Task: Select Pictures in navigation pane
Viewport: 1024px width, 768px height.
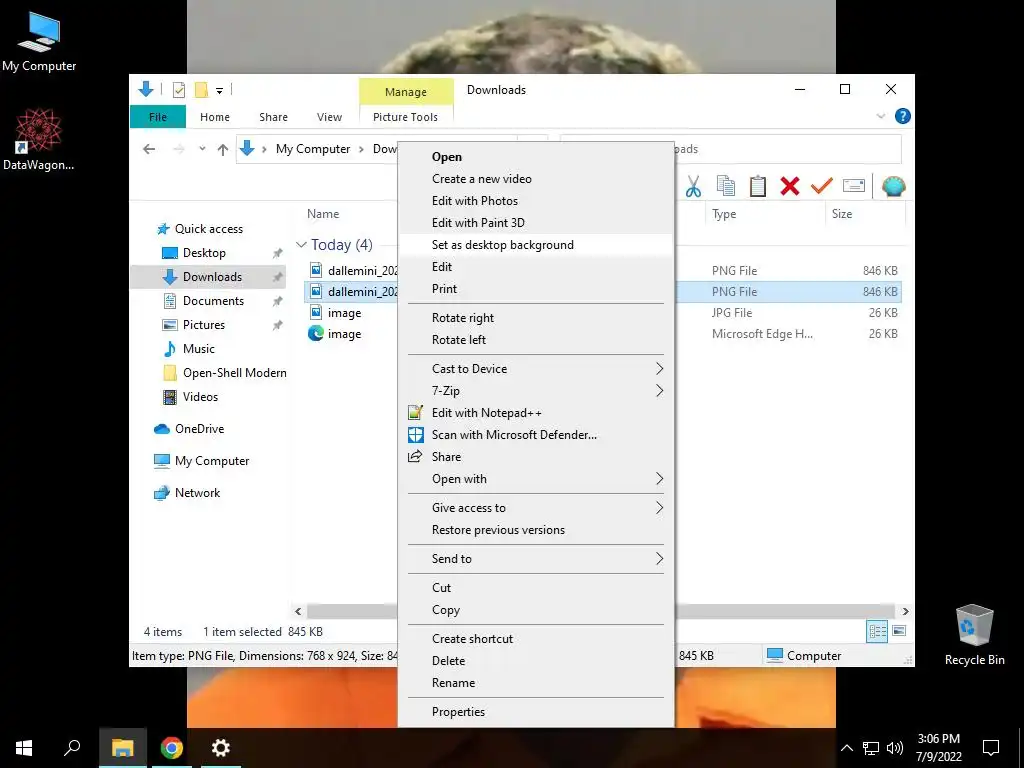Action: [203, 325]
